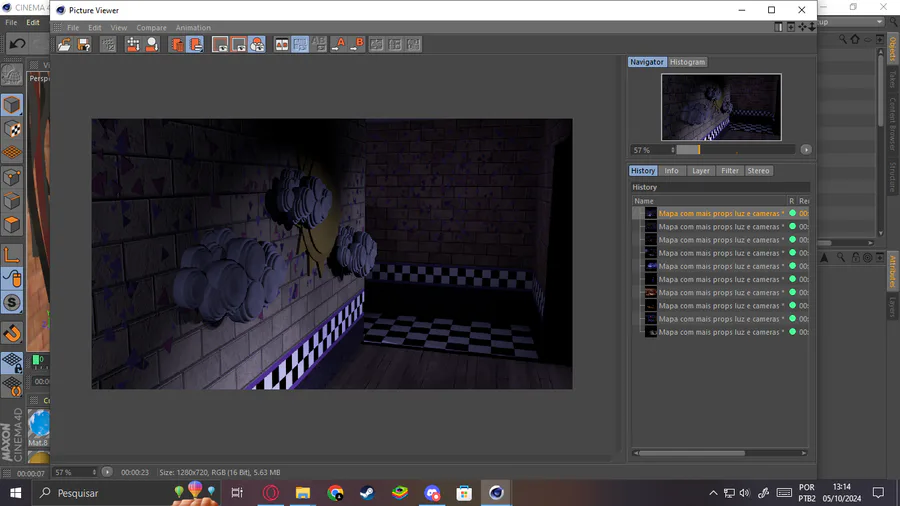Viewport: 900px width, 506px height.
Task: Open the Attributes side tab
Action: click(x=893, y=271)
